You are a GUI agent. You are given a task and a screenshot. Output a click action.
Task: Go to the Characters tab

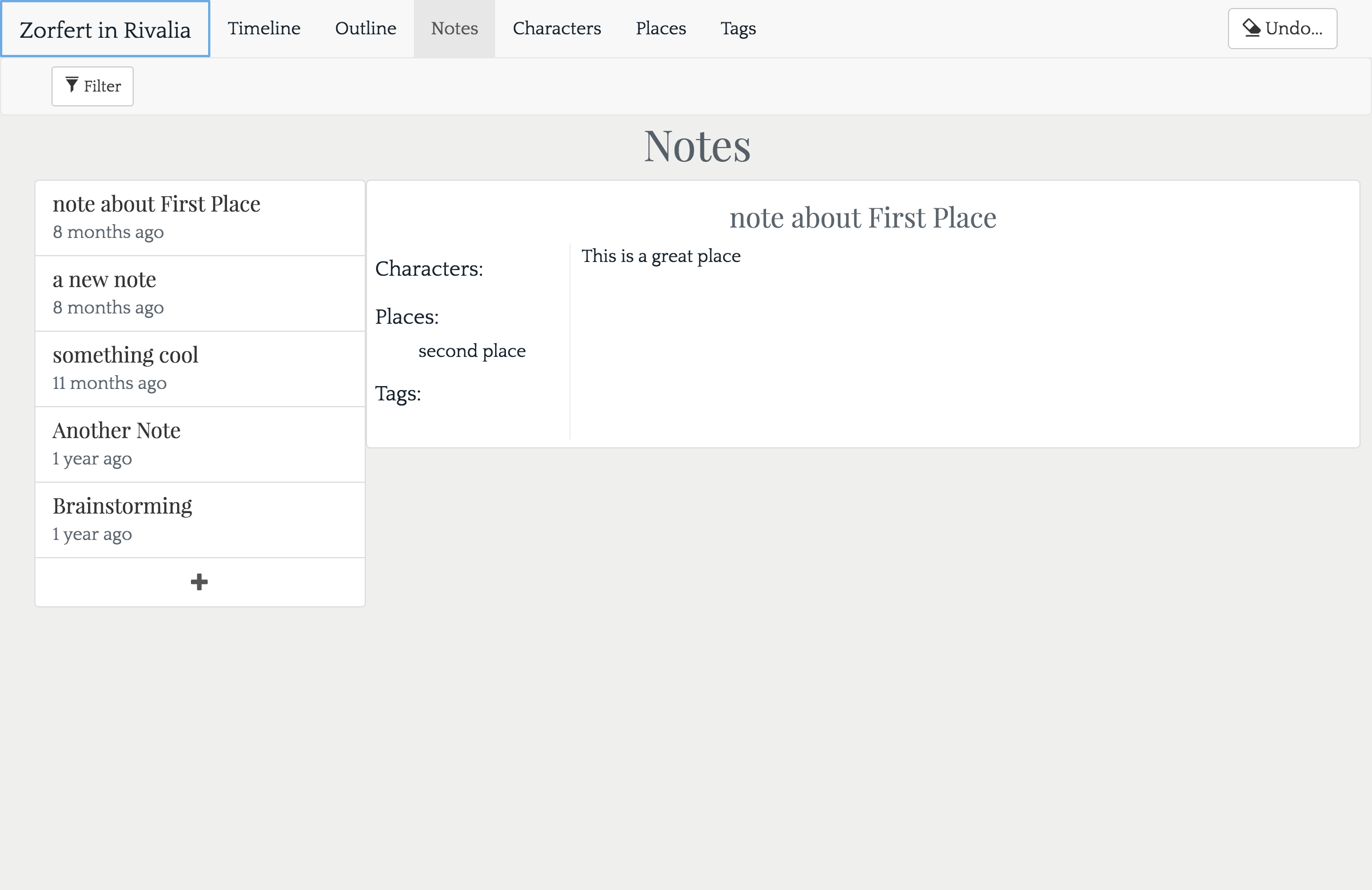coord(557,28)
